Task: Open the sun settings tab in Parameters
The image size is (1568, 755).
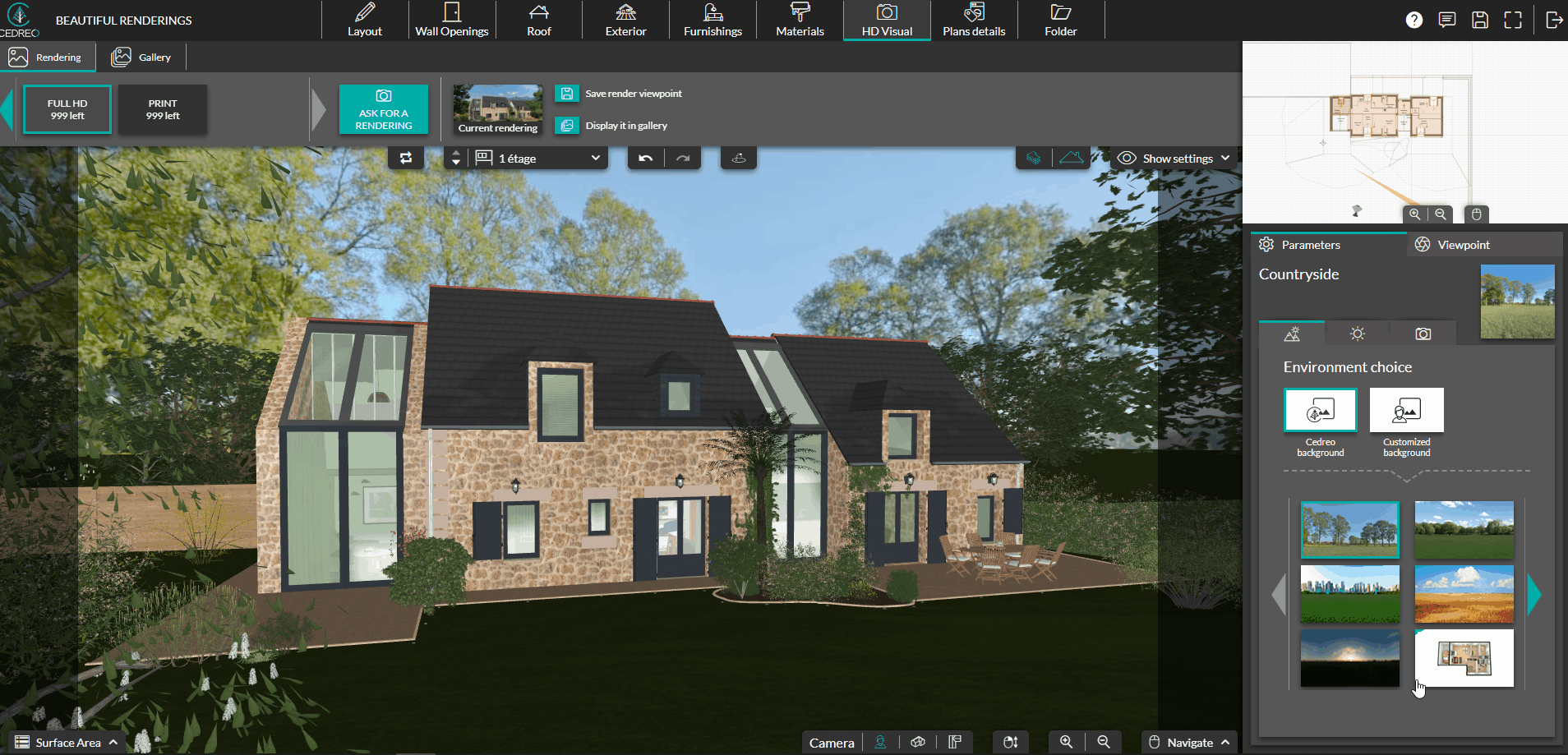Action: coord(1357,333)
